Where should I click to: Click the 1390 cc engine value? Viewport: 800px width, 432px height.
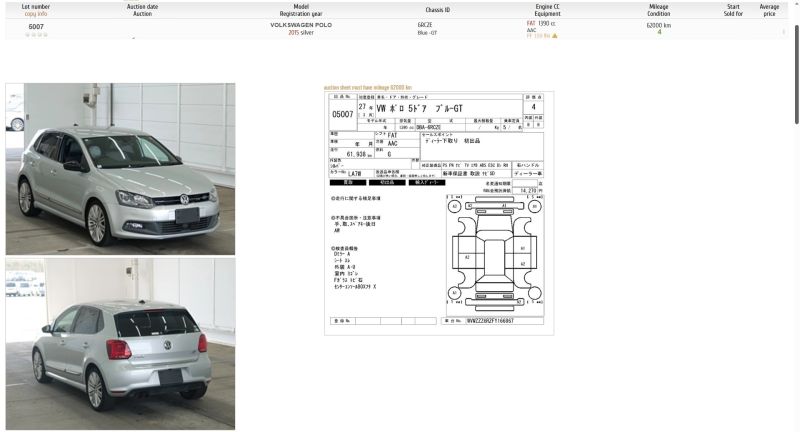coord(546,23)
